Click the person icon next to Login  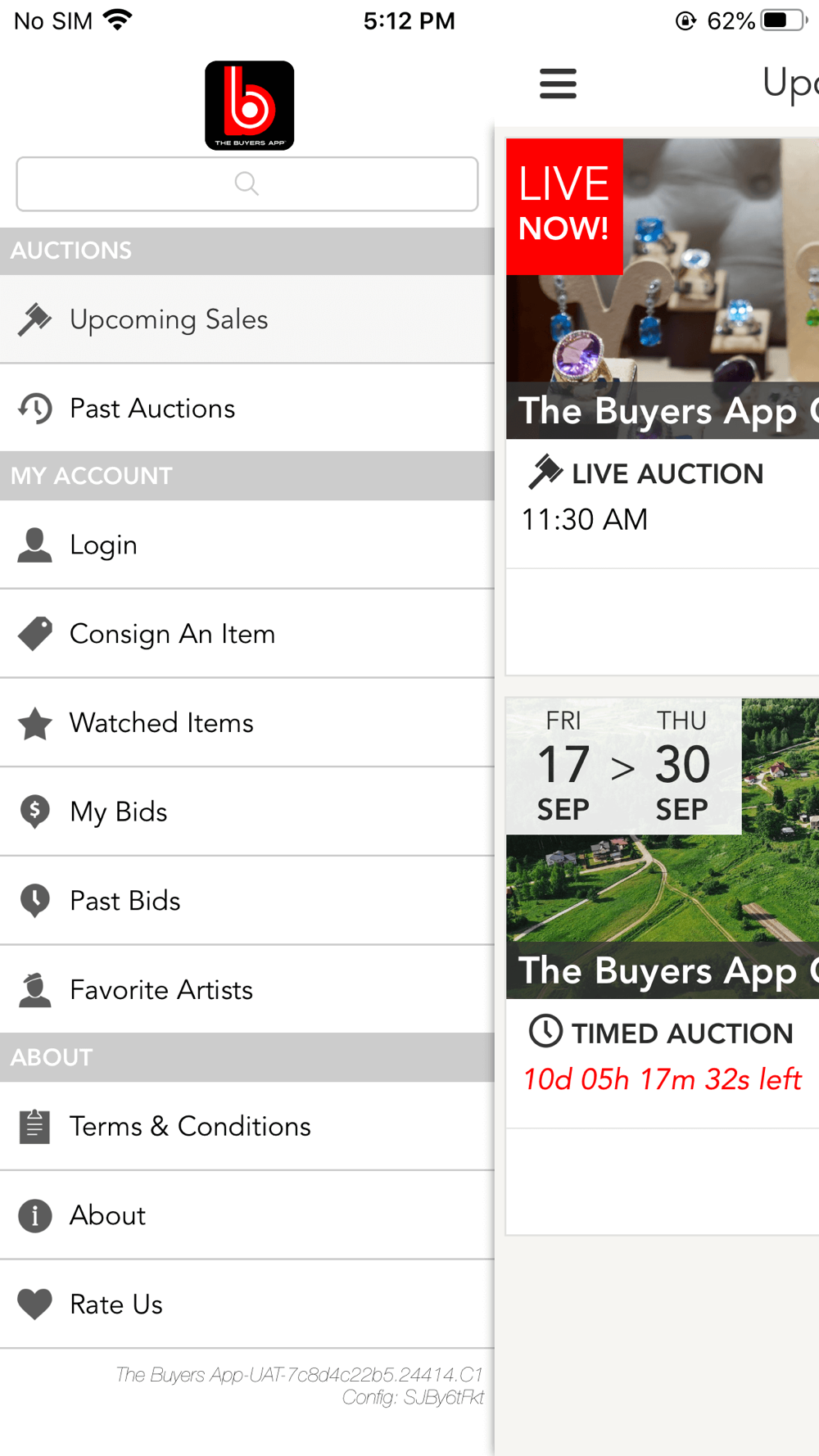click(x=34, y=545)
